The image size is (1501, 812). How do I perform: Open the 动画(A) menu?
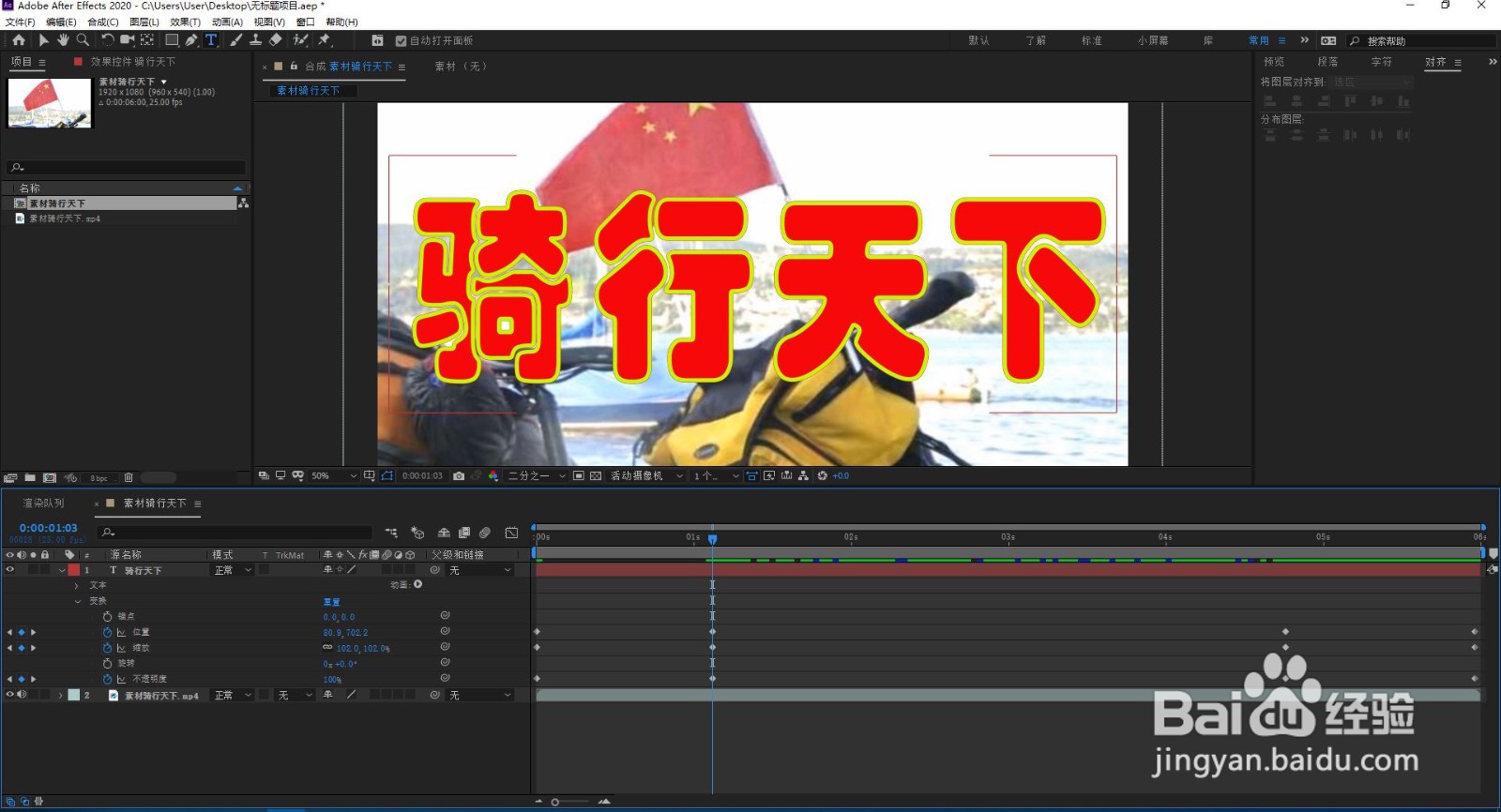[227, 22]
